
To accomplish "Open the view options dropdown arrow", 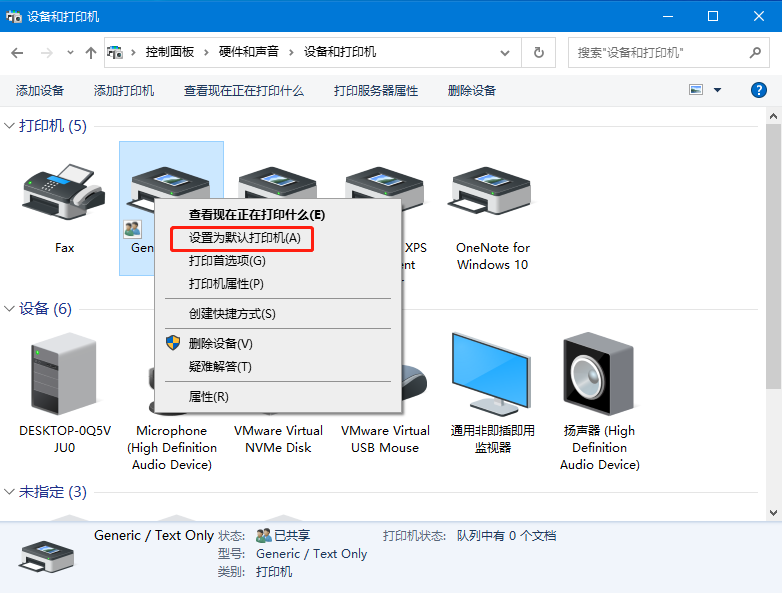I will (717, 90).
